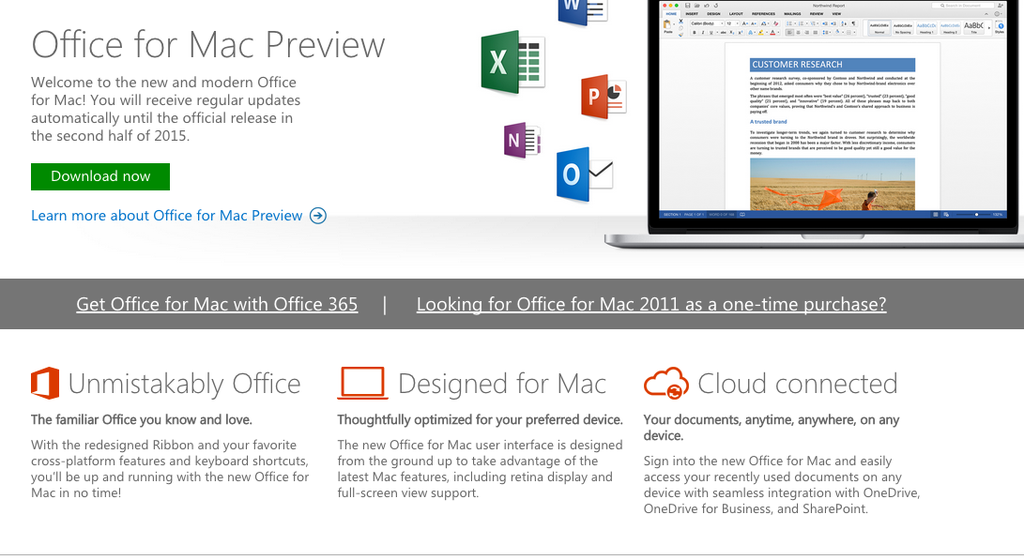Screen dimensions: 1024x560
Task: Click the orange Office logo beside Unmistakably Office
Action: 45,383
